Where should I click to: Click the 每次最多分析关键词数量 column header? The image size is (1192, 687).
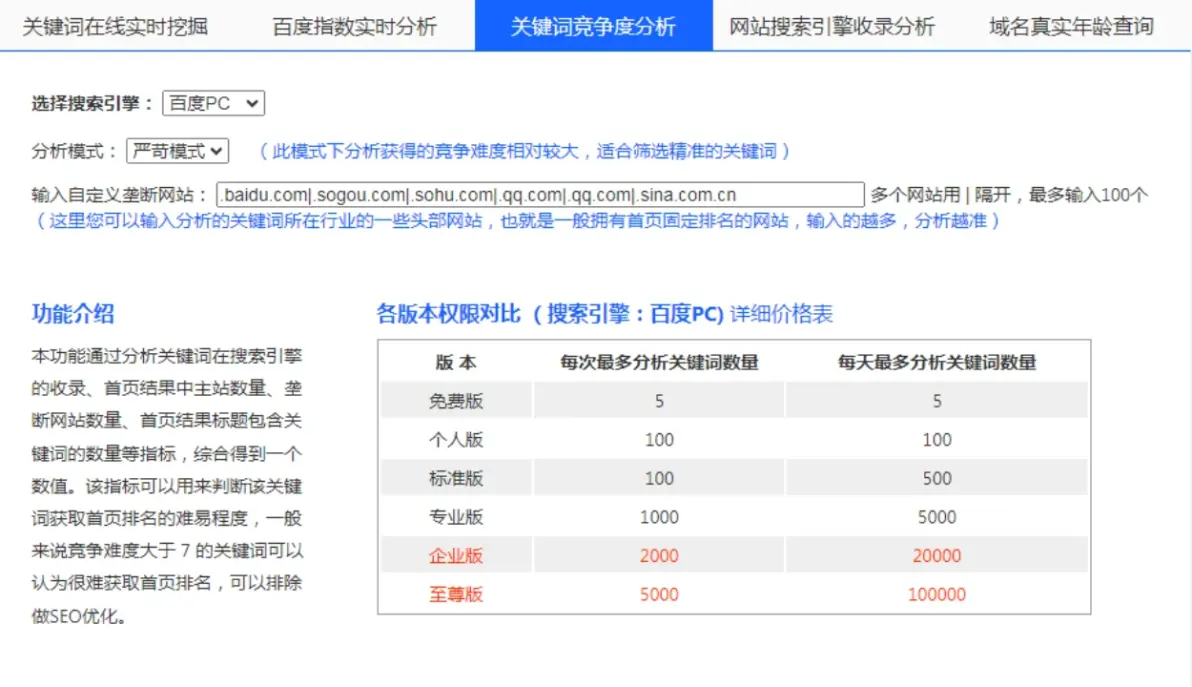pos(659,362)
